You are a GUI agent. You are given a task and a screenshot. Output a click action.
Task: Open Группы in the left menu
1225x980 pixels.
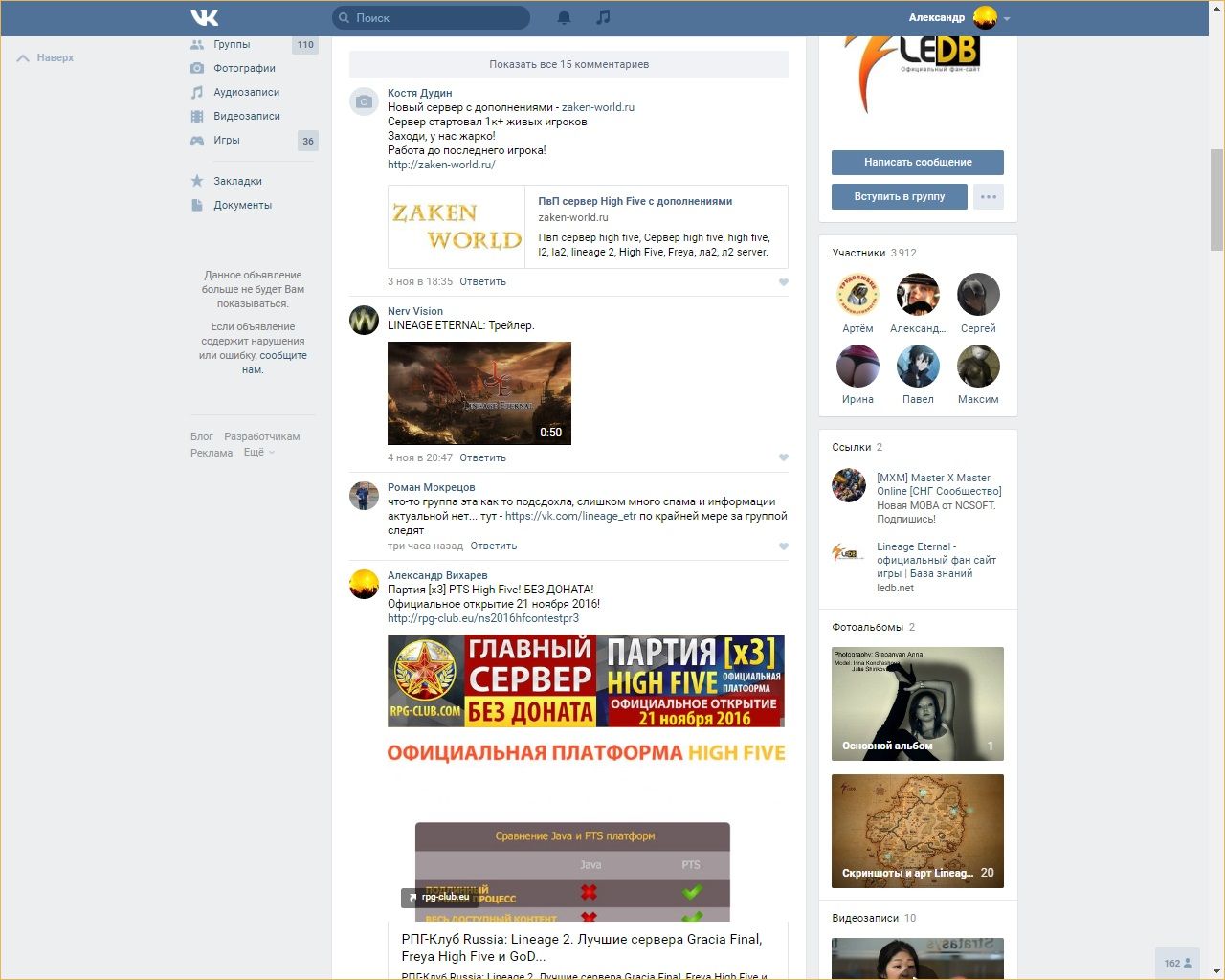(x=232, y=44)
